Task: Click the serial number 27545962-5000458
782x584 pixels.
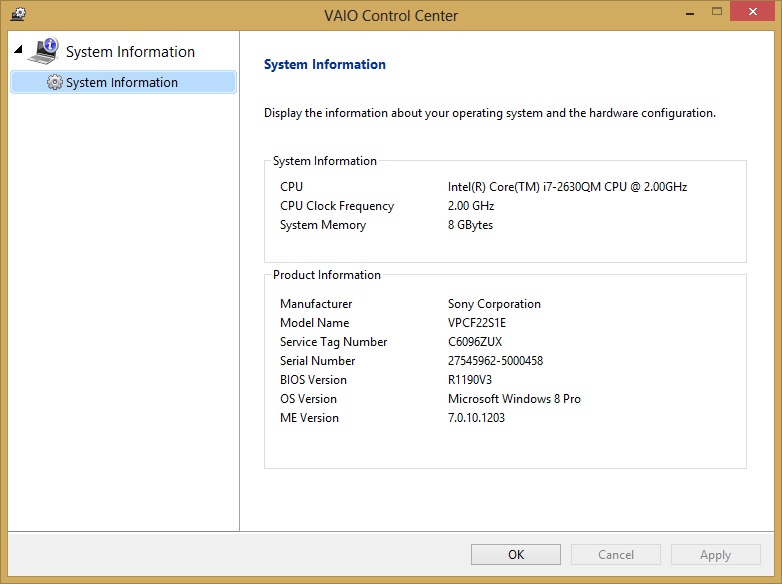Action: 495,361
